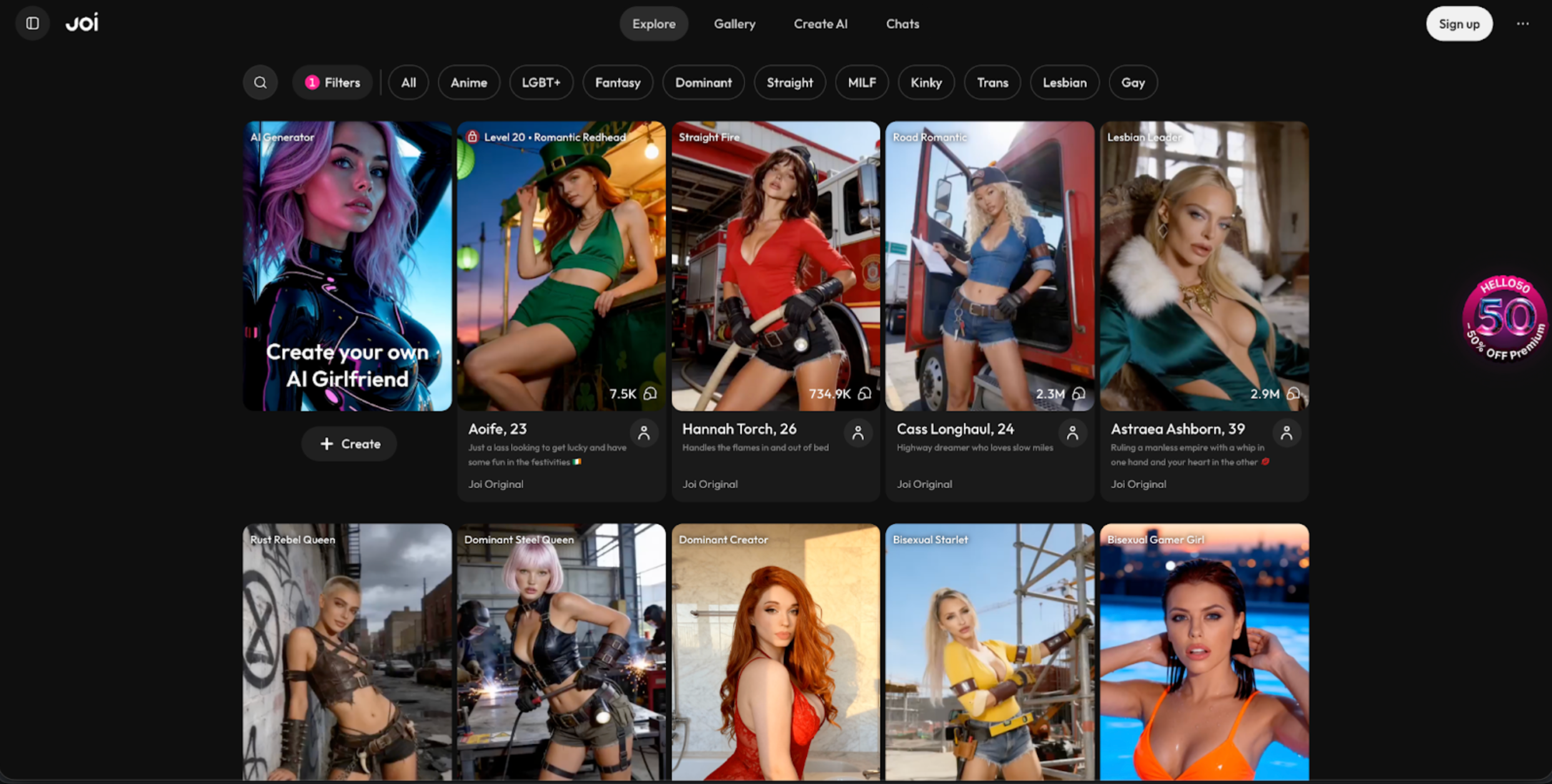The image size is (1552, 784).
Task: Select the Anime category chip
Action: coord(468,82)
